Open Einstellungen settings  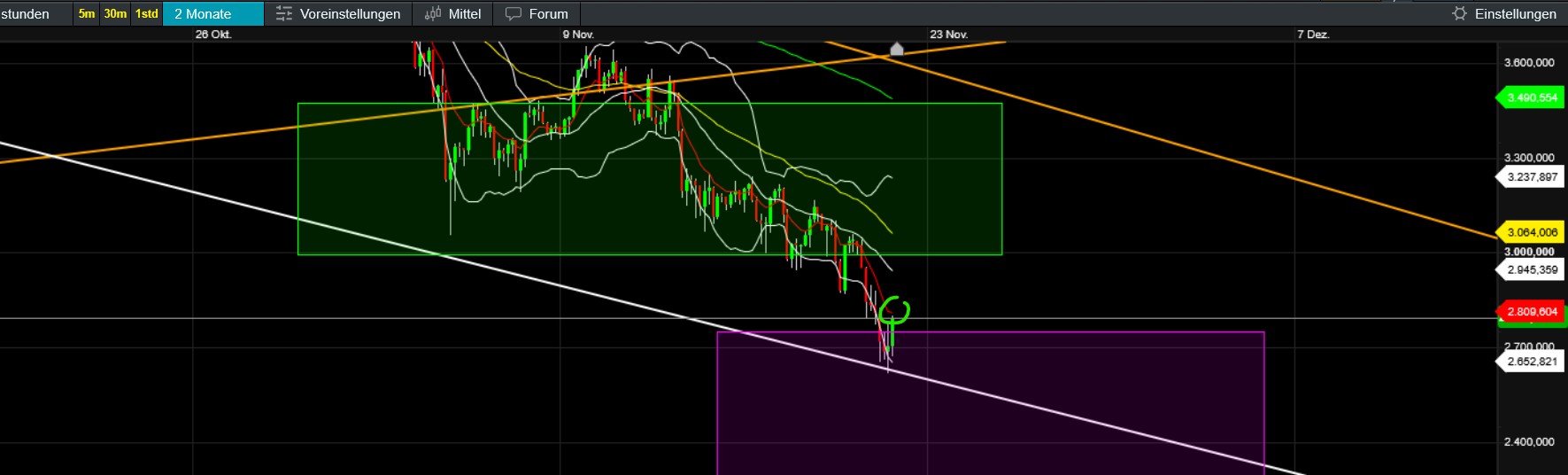click(1514, 13)
